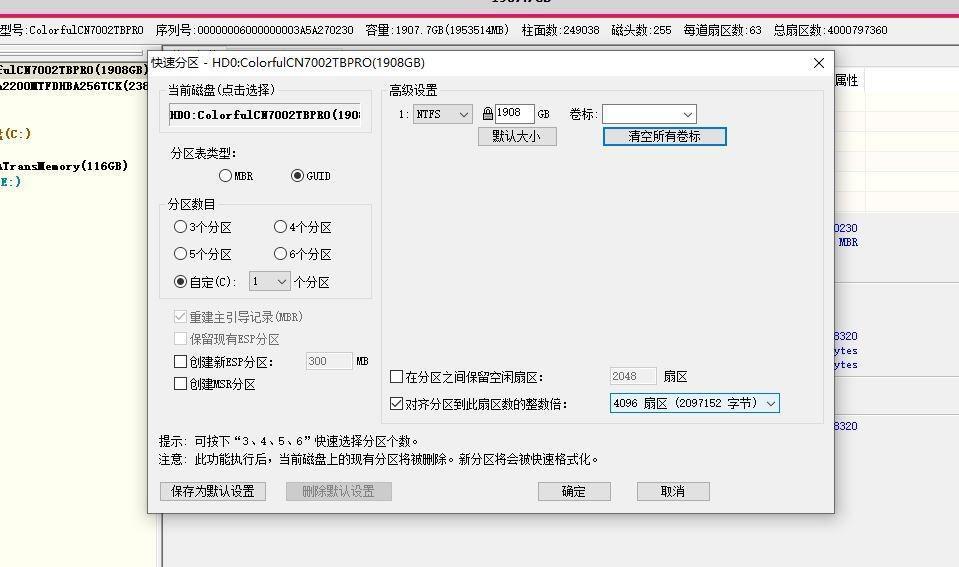Click the 清空所有卷标 button
The height and width of the screenshot is (567, 959).
click(664, 136)
